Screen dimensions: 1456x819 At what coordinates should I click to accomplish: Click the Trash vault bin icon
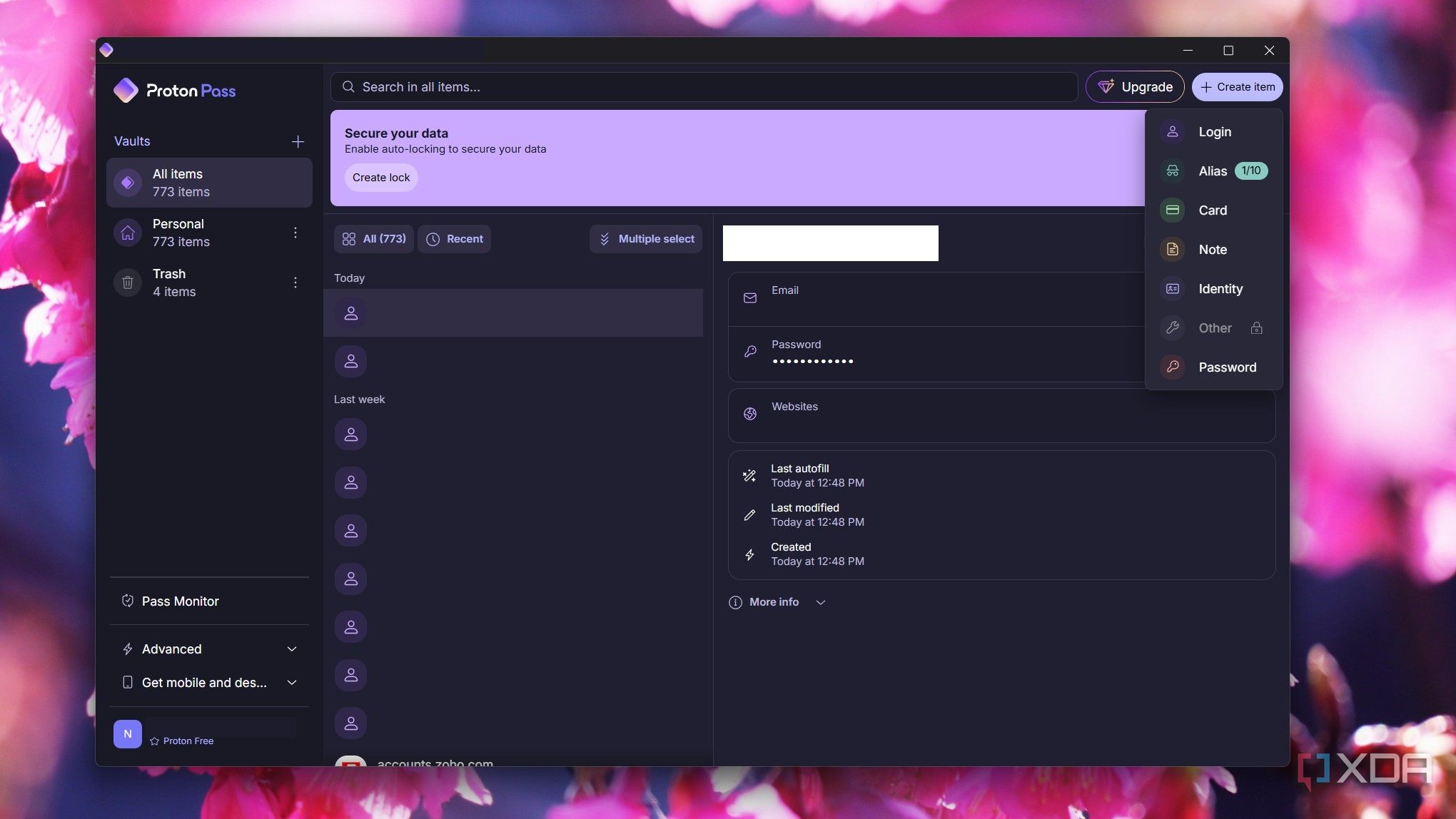tap(128, 283)
